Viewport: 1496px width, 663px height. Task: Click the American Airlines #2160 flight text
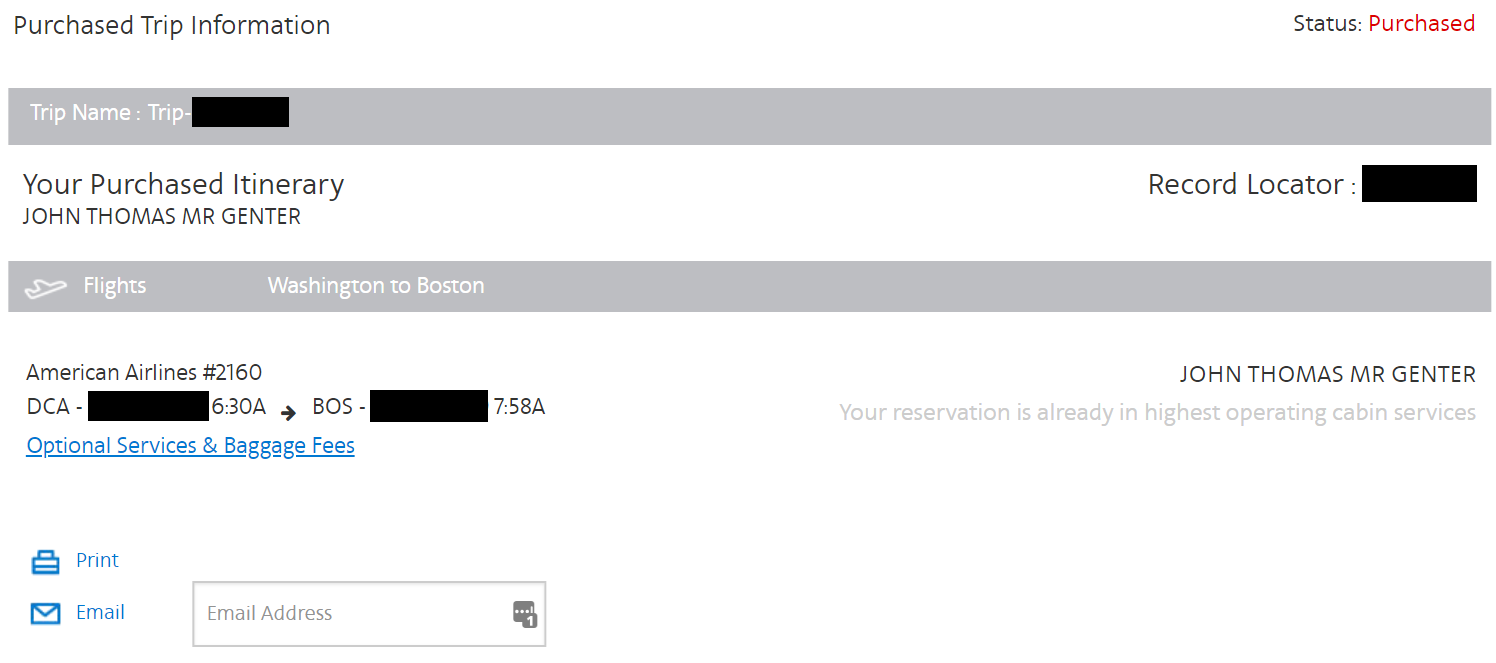tap(144, 373)
